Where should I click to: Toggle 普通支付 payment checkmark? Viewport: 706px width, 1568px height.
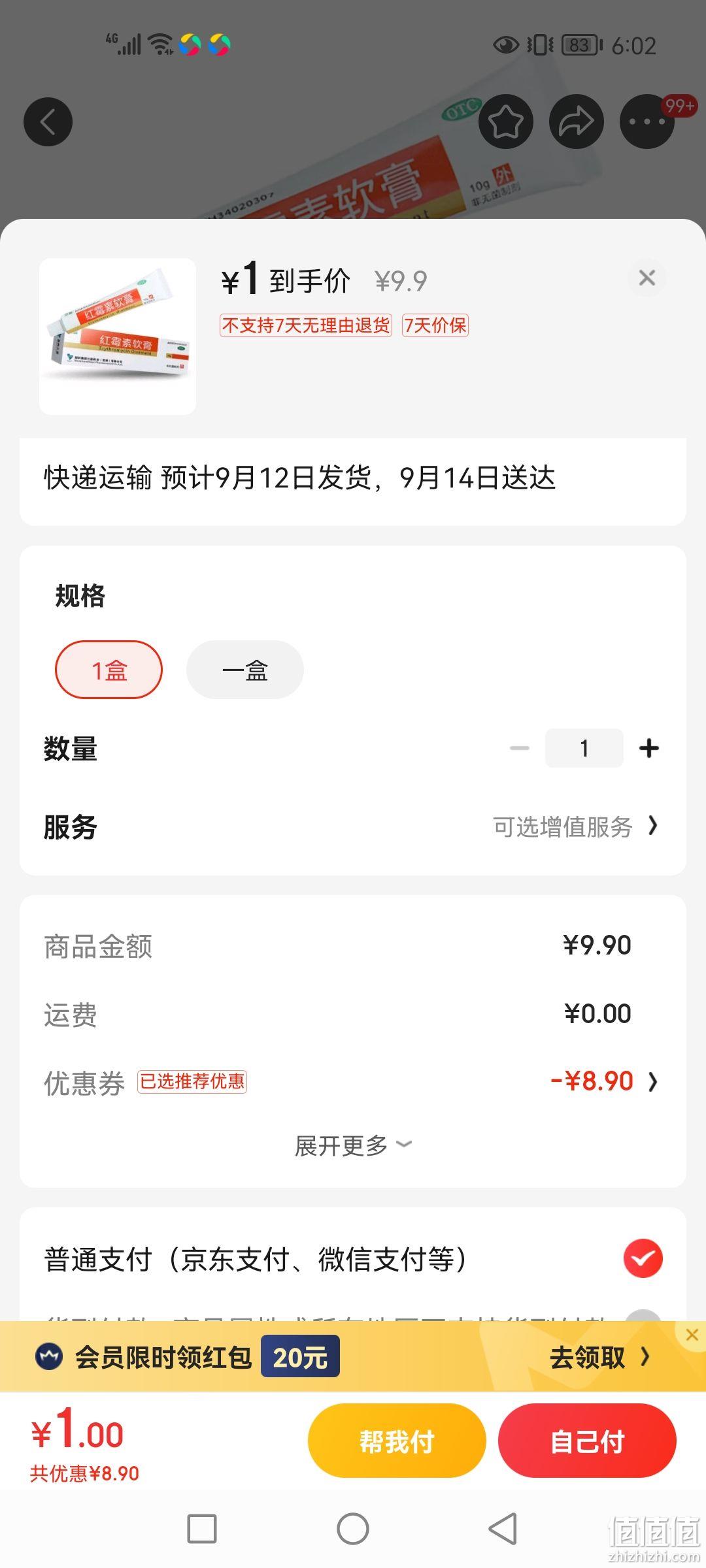(643, 1258)
